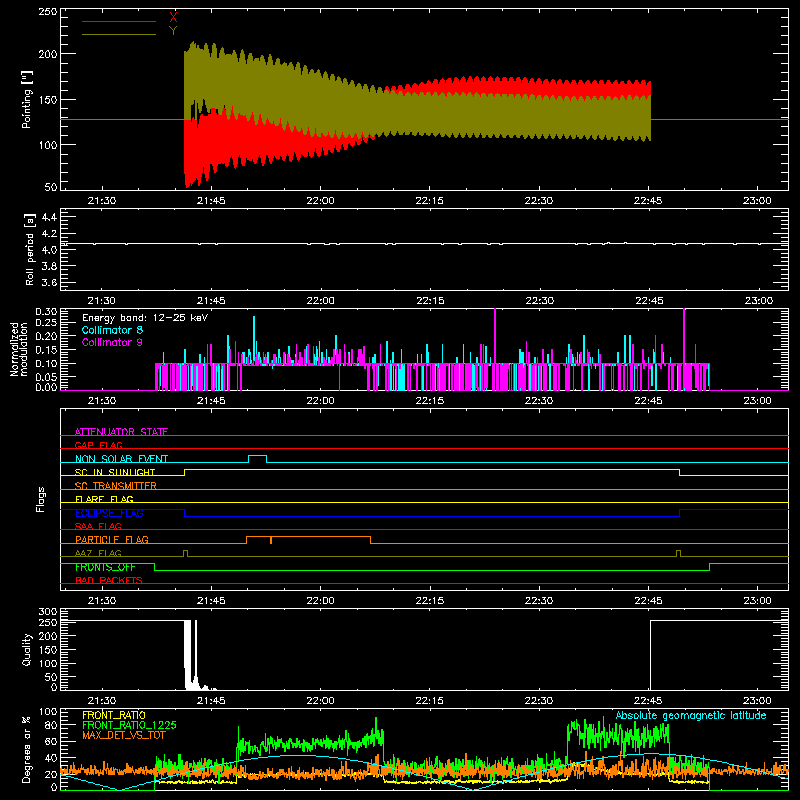Click the 'Degrees or %' axis title
The height and width of the screenshot is (800, 800).
click(27, 749)
